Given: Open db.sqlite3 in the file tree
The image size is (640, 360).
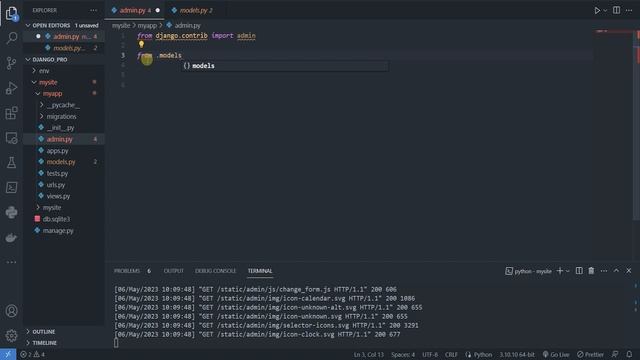Looking at the screenshot, I should (64, 219).
